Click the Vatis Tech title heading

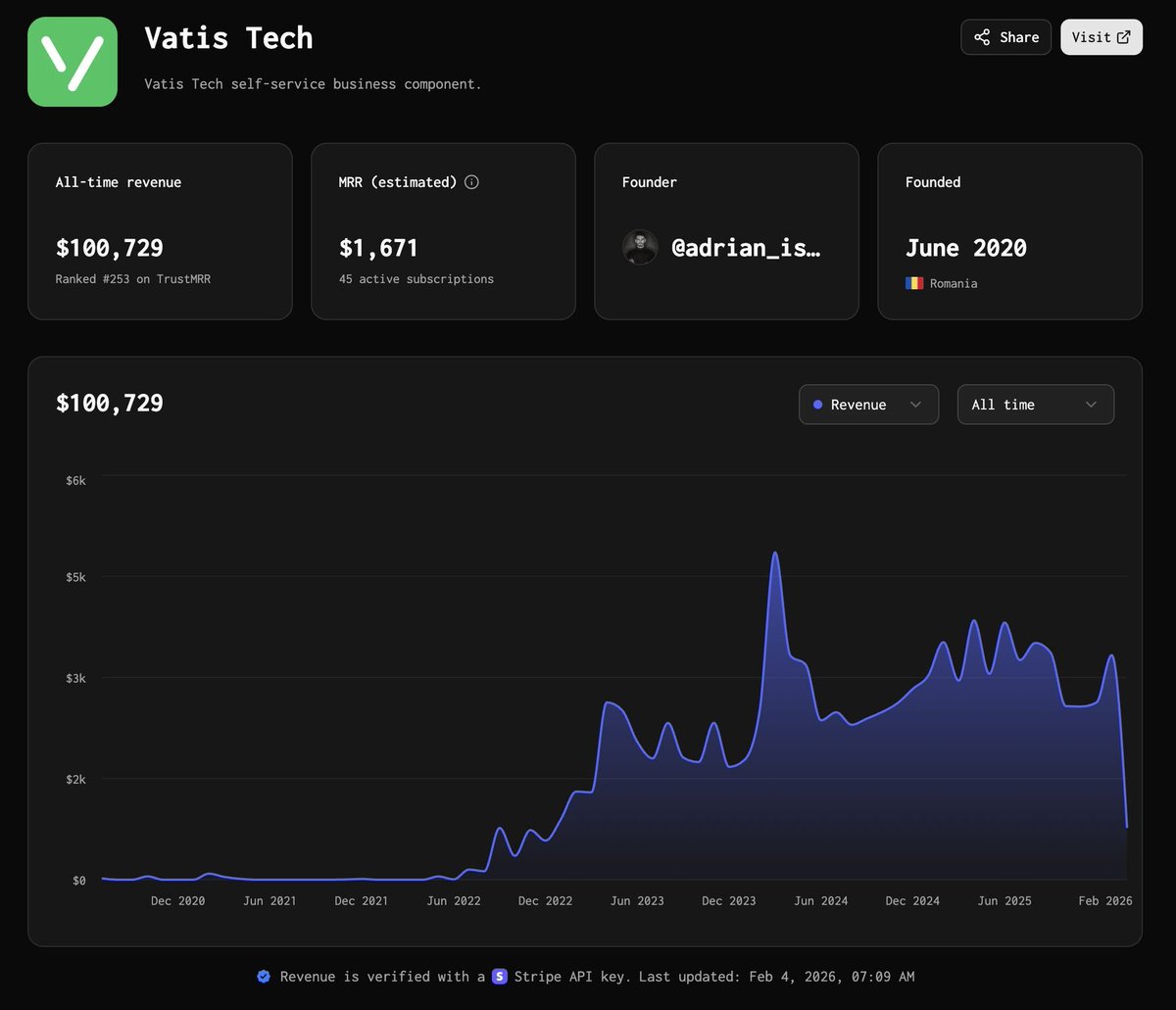click(x=228, y=37)
